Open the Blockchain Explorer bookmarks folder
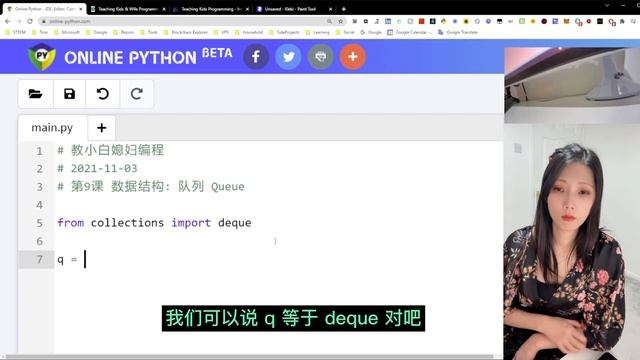Screen dimensions: 640x360 pos(186,32)
